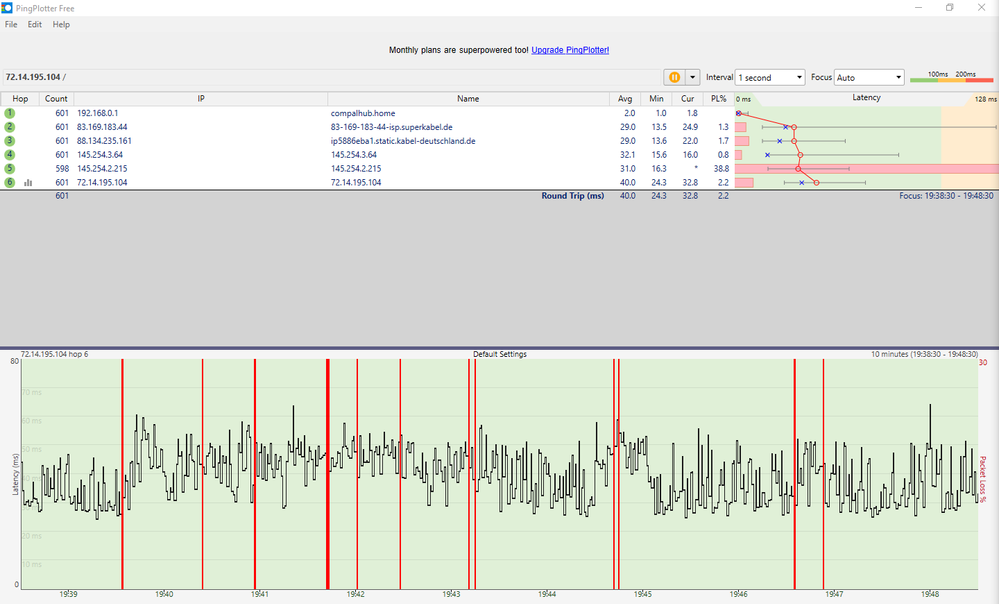Viewport: 999px width, 604px height.
Task: Open the Edit menu
Action: tap(34, 24)
